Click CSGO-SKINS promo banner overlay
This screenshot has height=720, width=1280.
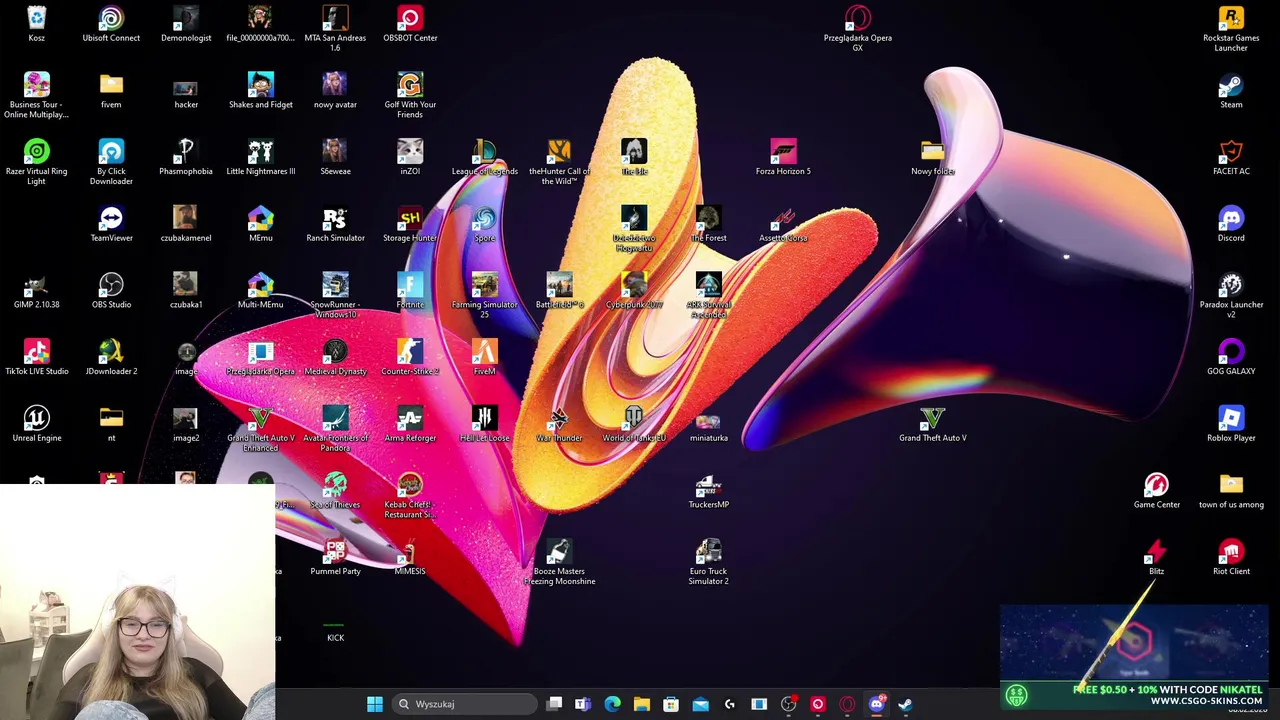point(1134,656)
